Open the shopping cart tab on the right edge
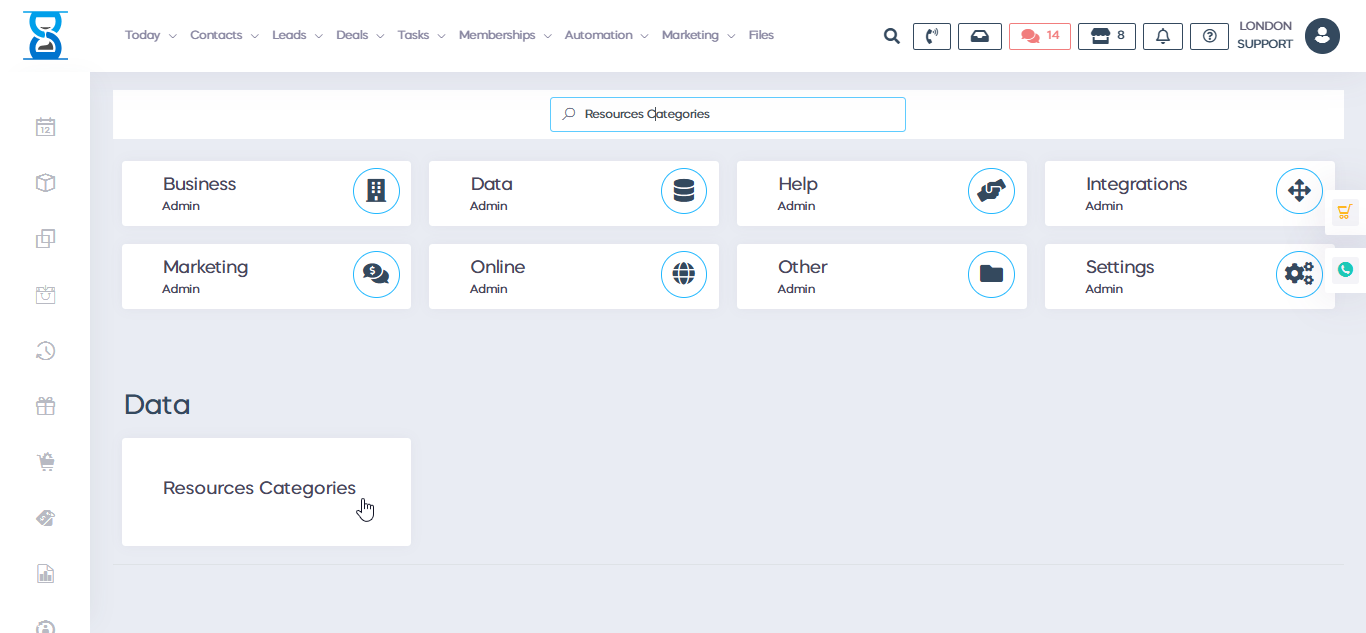The height and width of the screenshot is (633, 1366). [1346, 210]
